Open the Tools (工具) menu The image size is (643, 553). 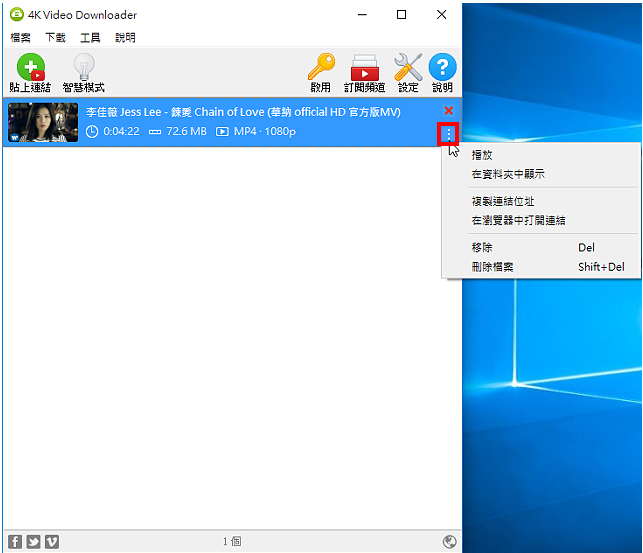click(x=90, y=38)
